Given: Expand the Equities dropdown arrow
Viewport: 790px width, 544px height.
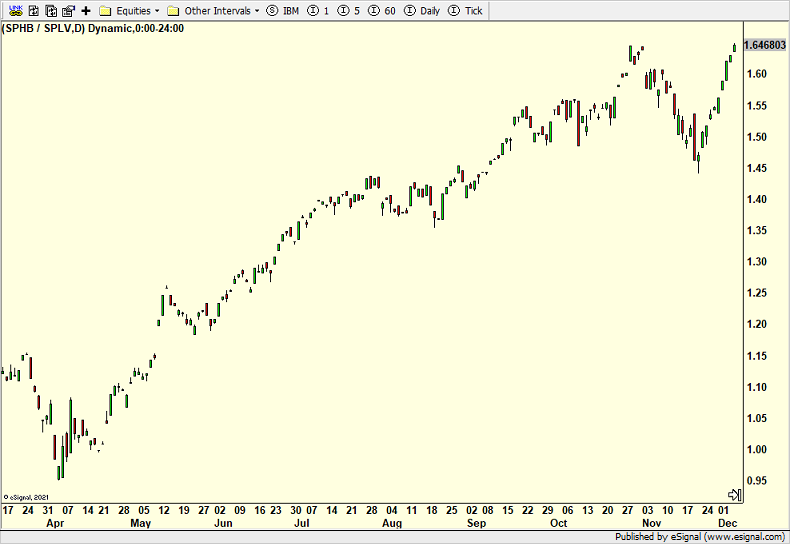Looking at the screenshot, I should [x=158, y=10].
